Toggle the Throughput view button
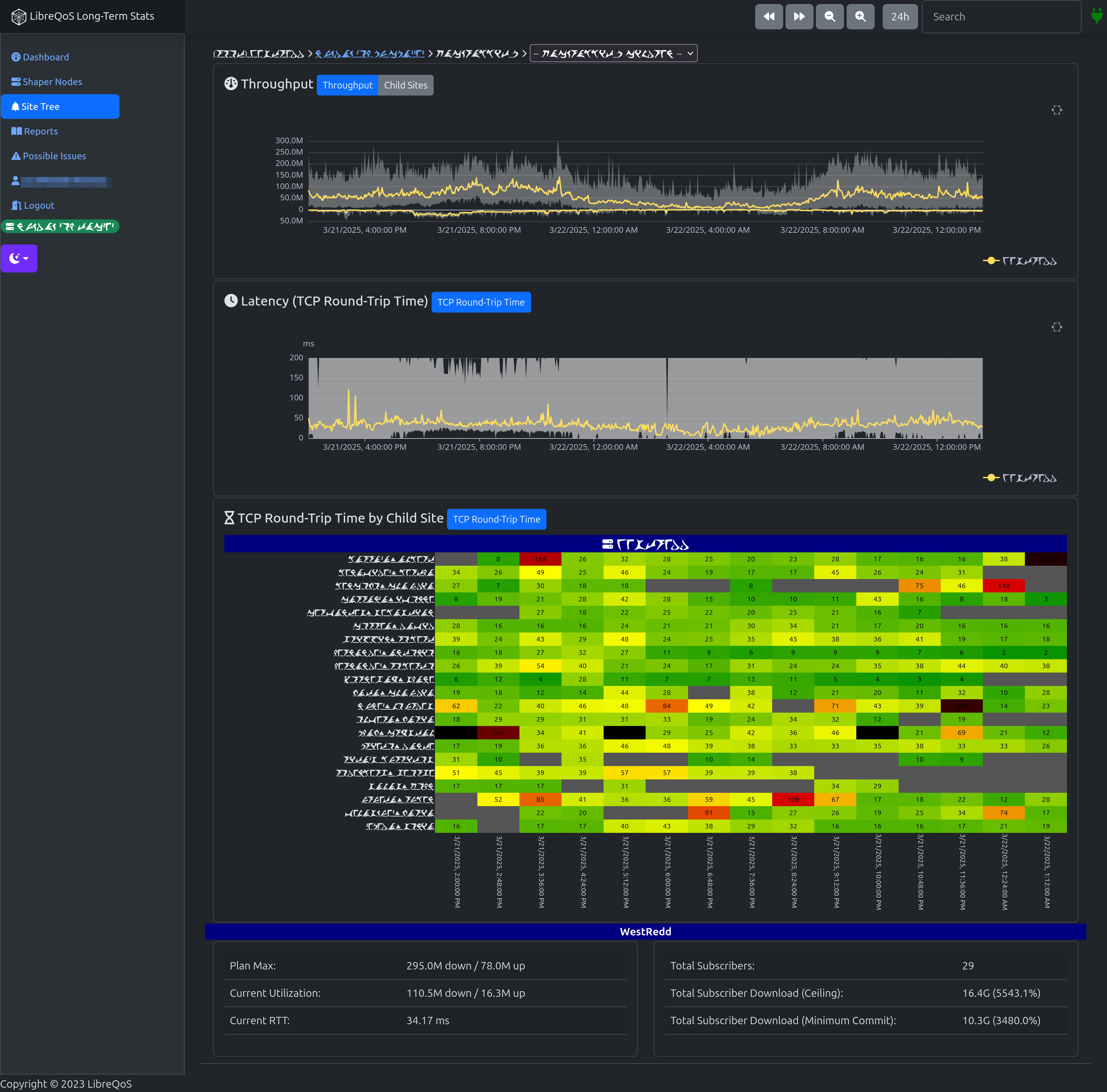 [347, 85]
